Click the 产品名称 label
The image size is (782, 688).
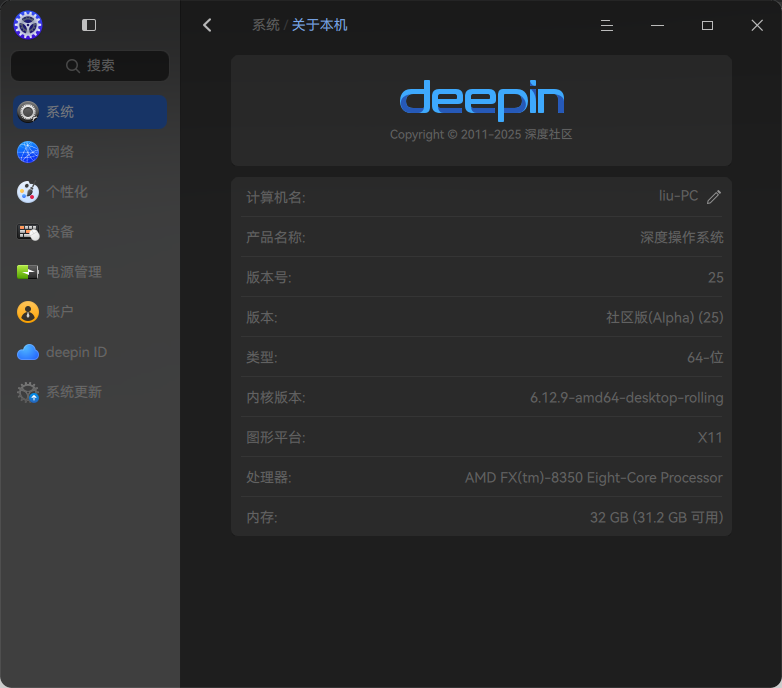[276, 237]
